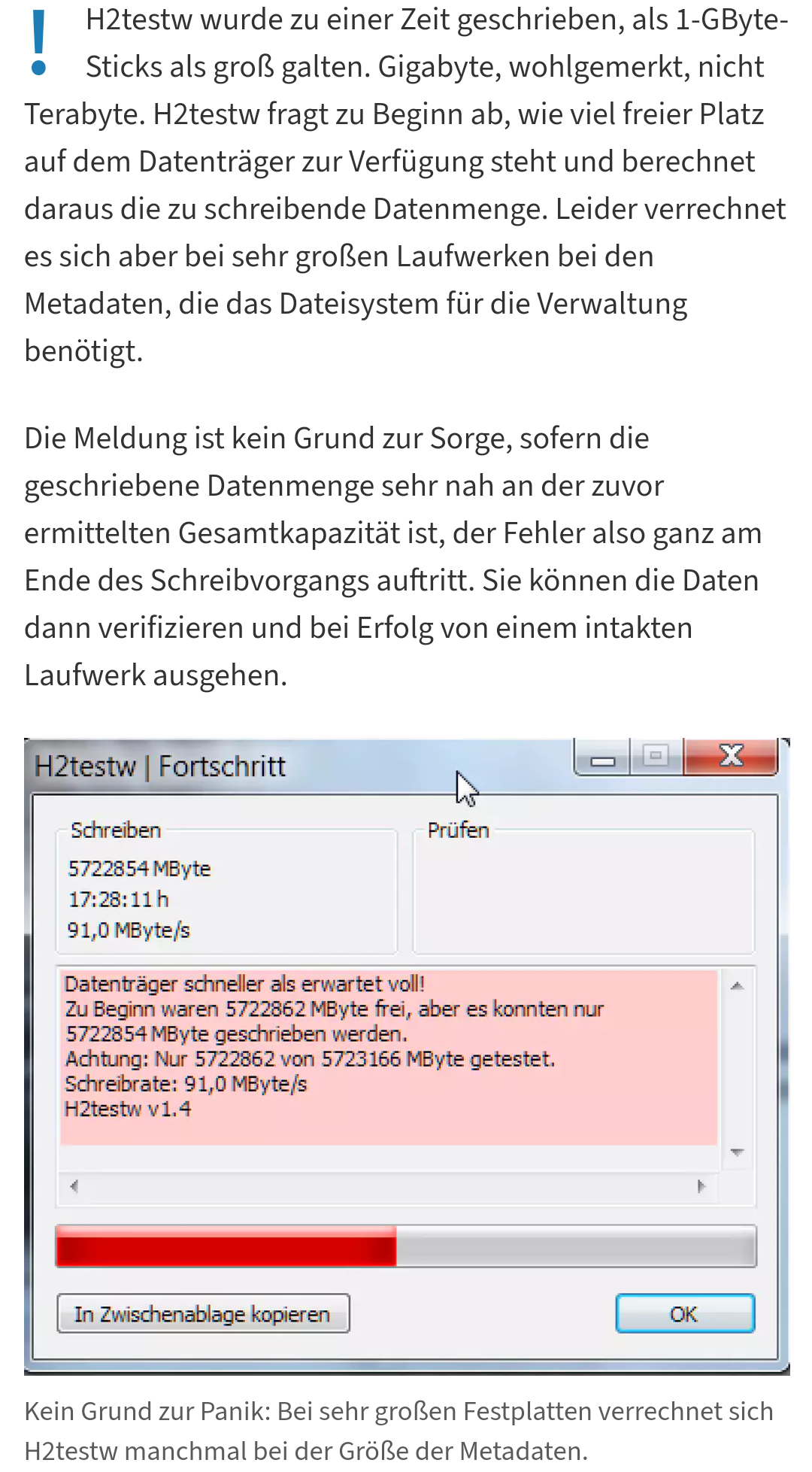This screenshot has height=1472, width=812.
Task: Click the horizontal scroll left arrow
Action: point(74,1186)
